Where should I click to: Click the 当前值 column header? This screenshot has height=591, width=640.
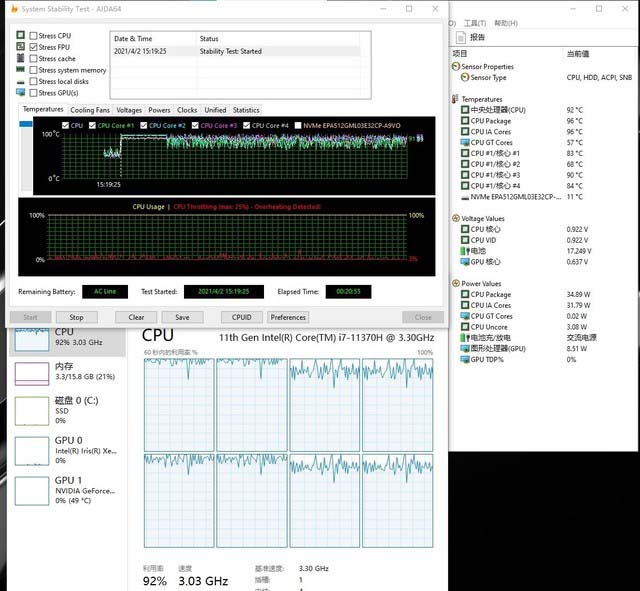pos(578,53)
